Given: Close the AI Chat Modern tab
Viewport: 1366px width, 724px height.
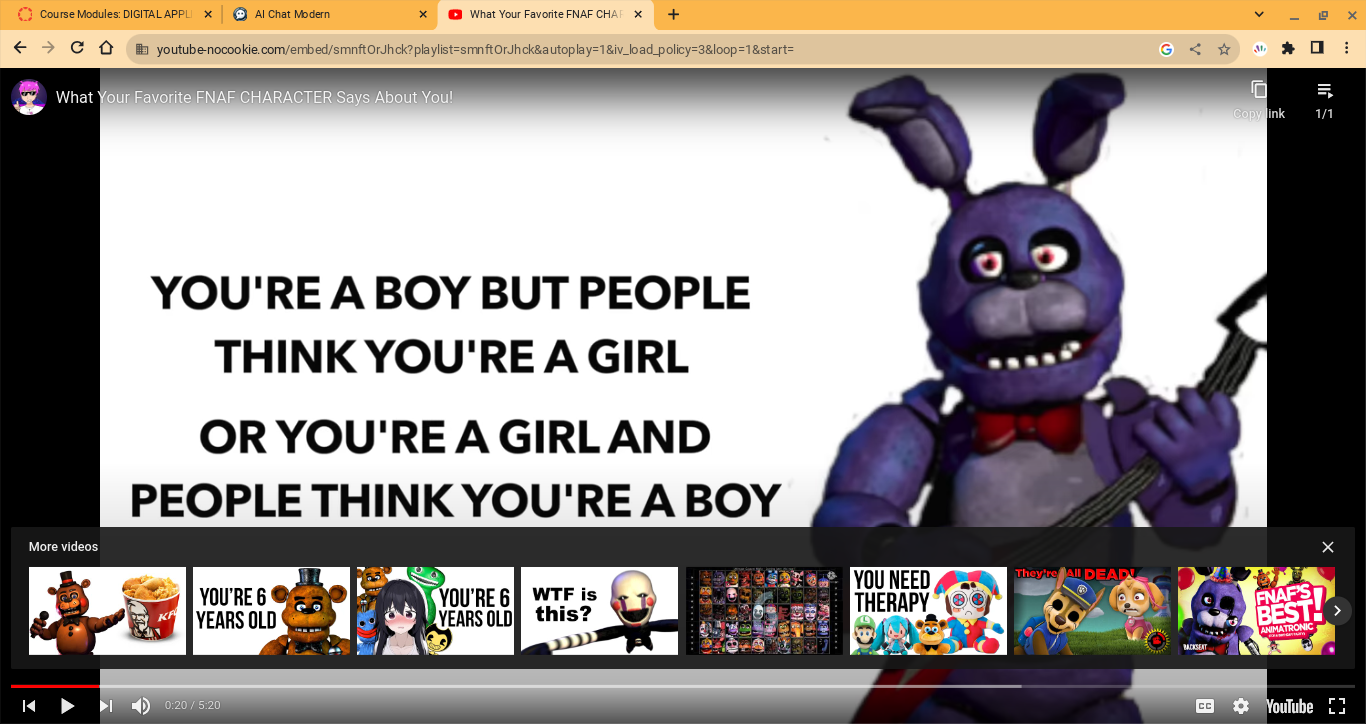Looking at the screenshot, I should click(423, 14).
